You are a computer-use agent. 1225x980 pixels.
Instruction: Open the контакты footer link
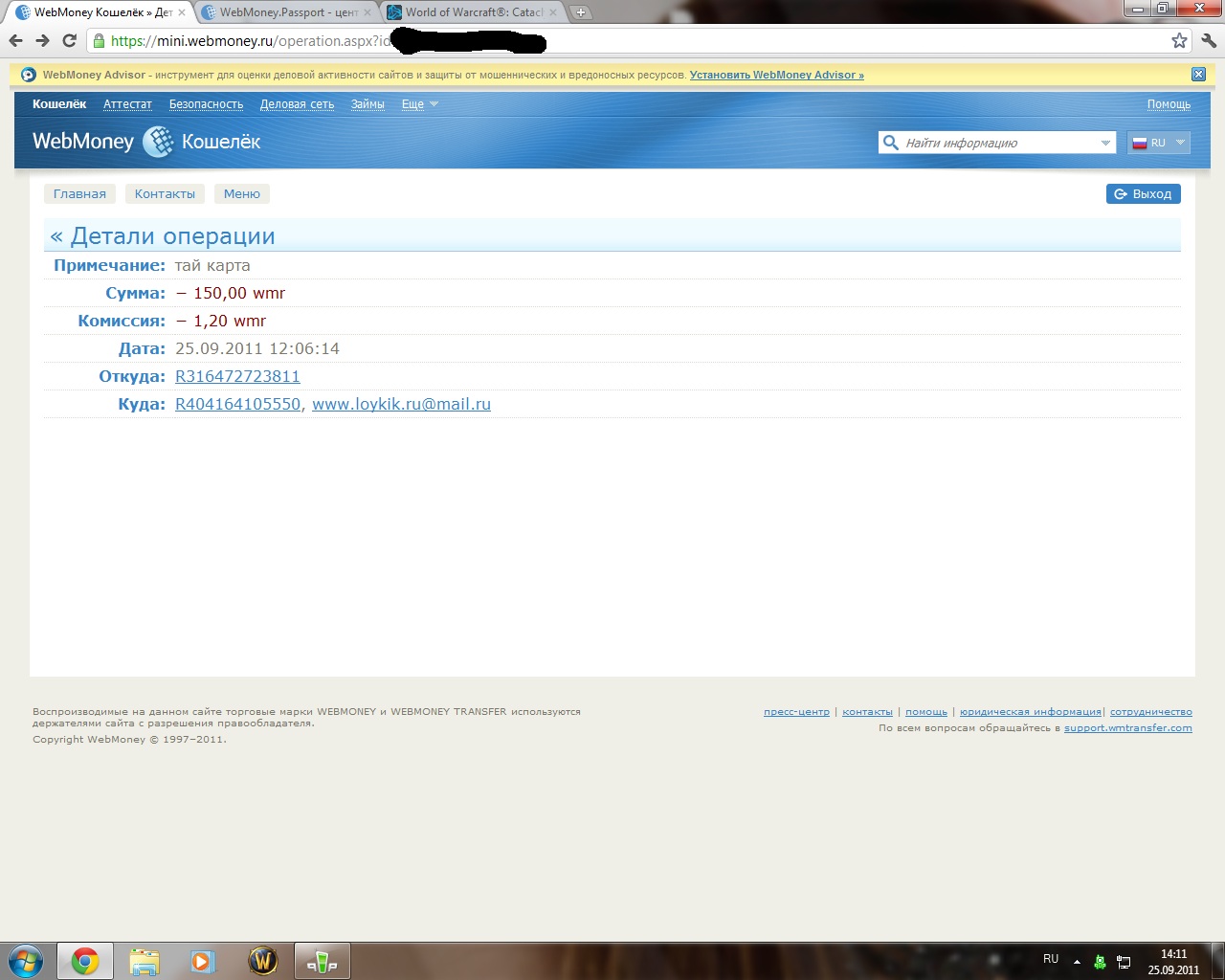(x=867, y=712)
